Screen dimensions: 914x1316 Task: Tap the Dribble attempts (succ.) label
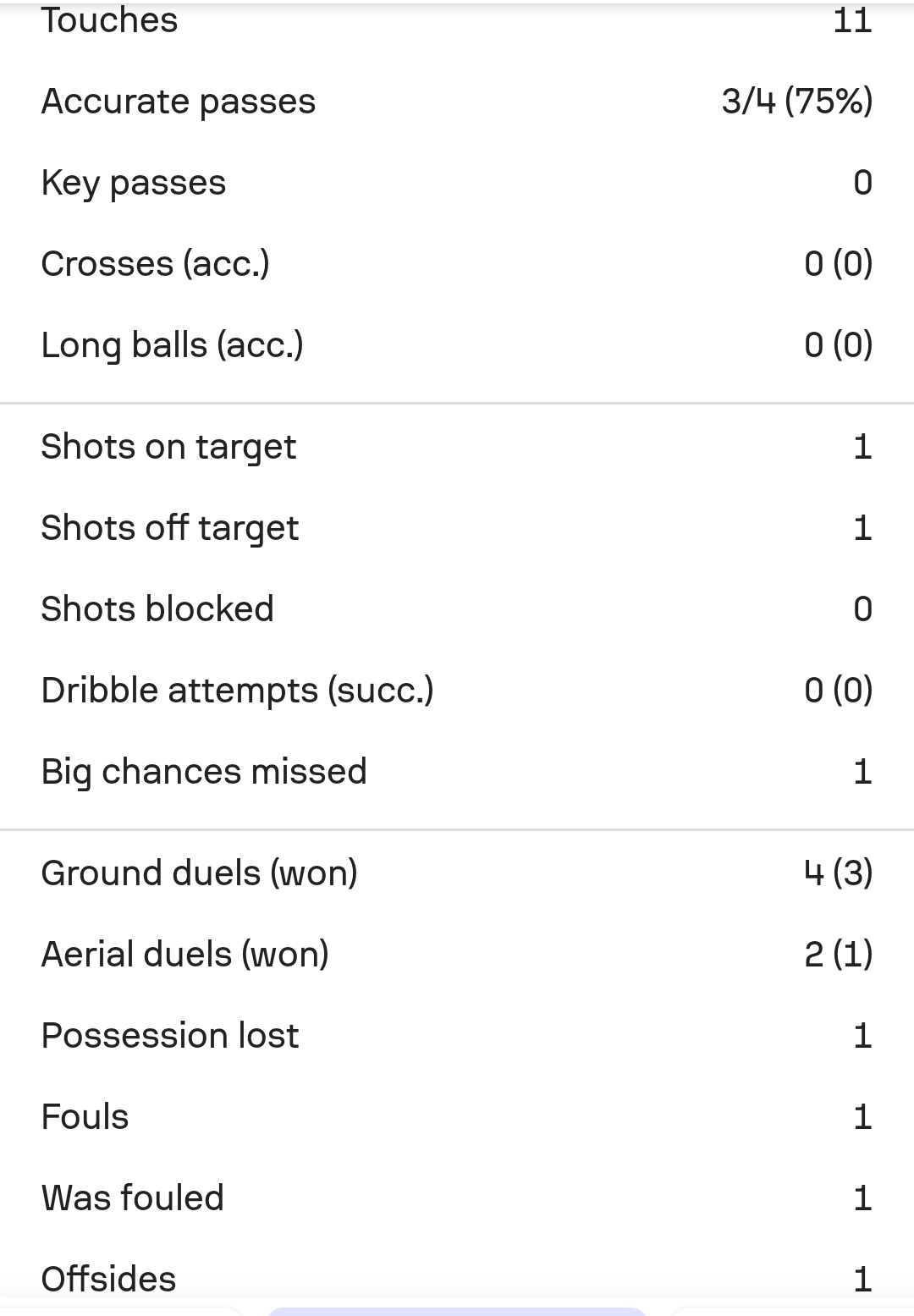click(x=238, y=691)
